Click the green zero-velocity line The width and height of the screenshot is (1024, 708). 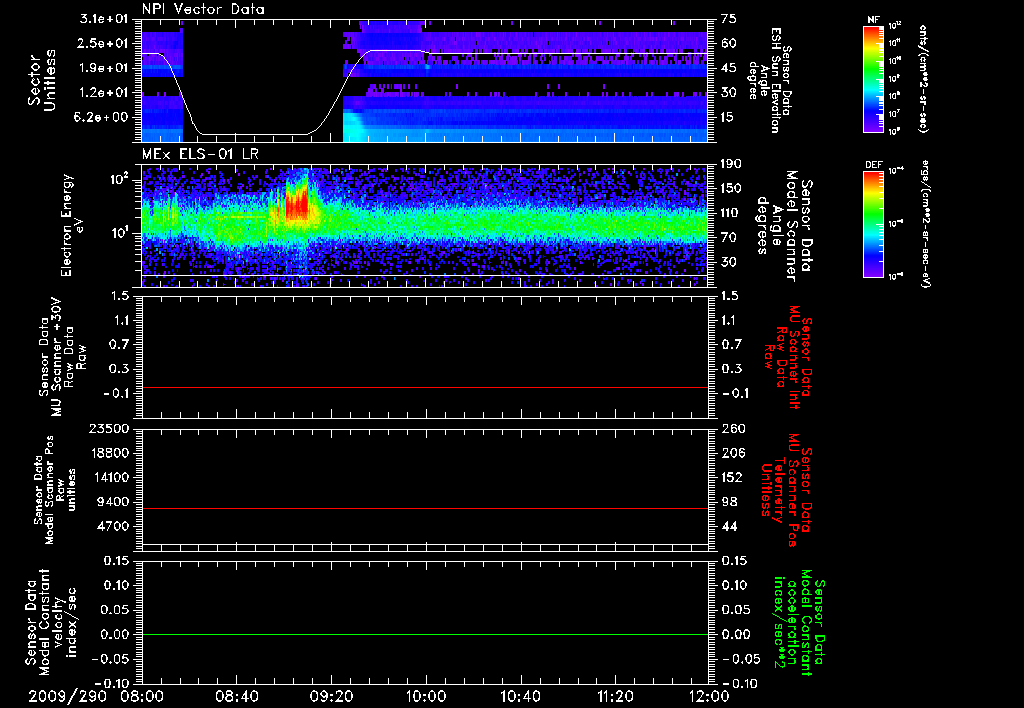click(x=425, y=634)
